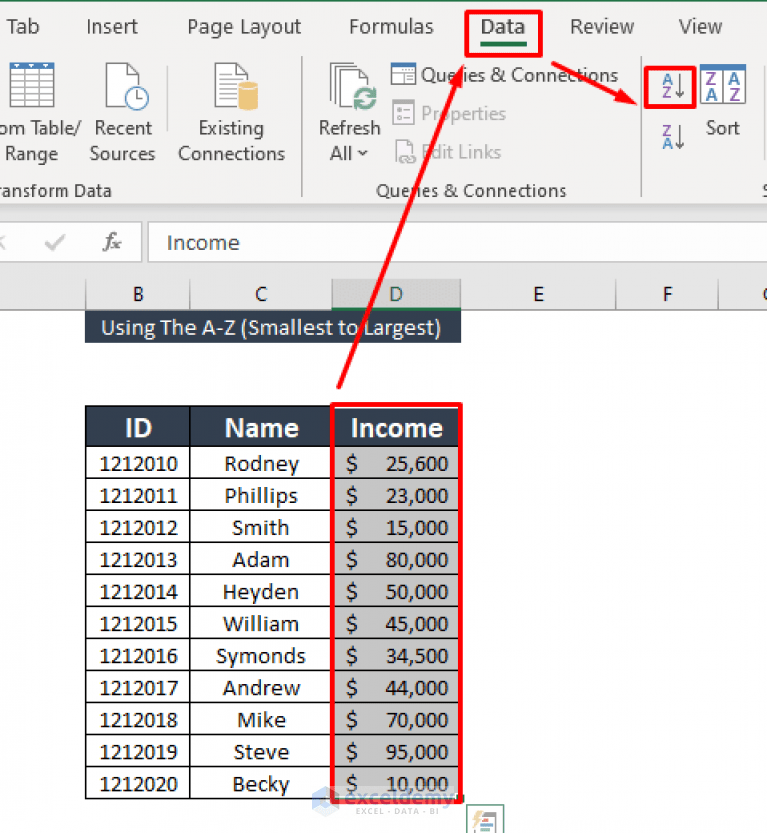Select the name cell Phillips

261,495
